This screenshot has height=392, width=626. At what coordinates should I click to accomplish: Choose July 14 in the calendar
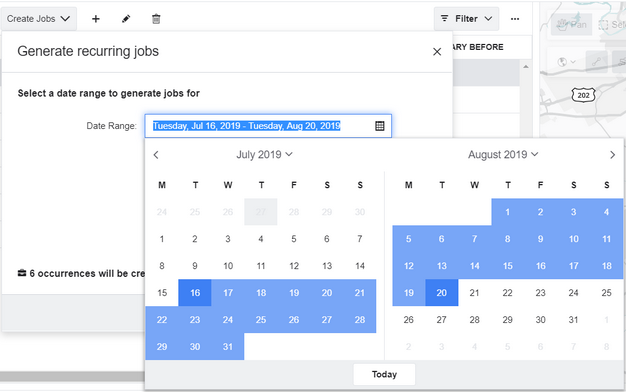pyautogui.click(x=360, y=266)
